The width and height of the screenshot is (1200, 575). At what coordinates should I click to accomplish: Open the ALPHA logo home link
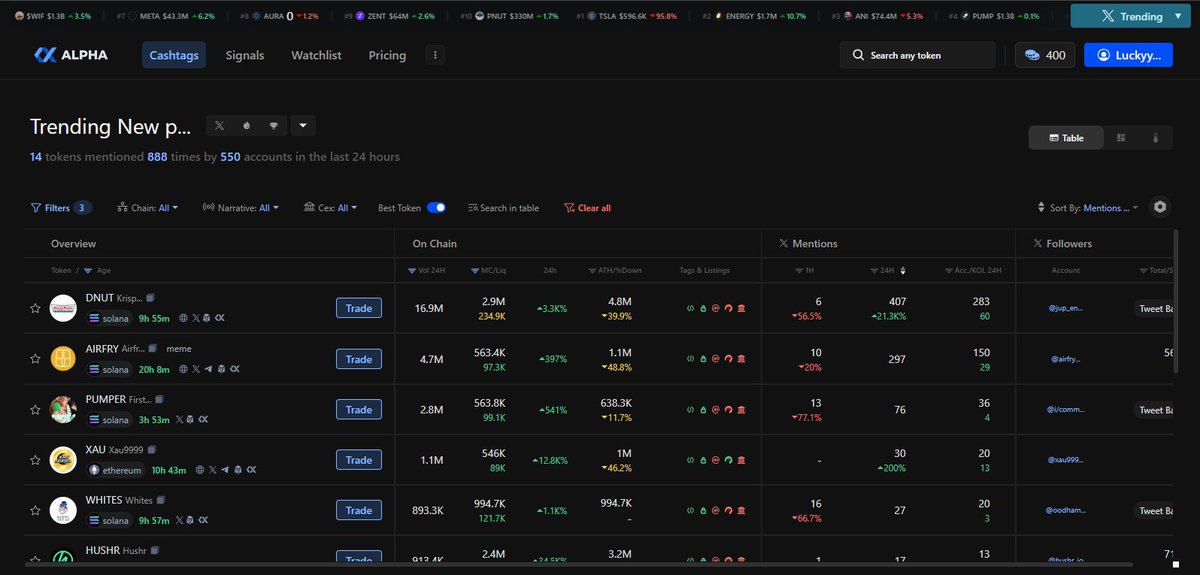70,55
